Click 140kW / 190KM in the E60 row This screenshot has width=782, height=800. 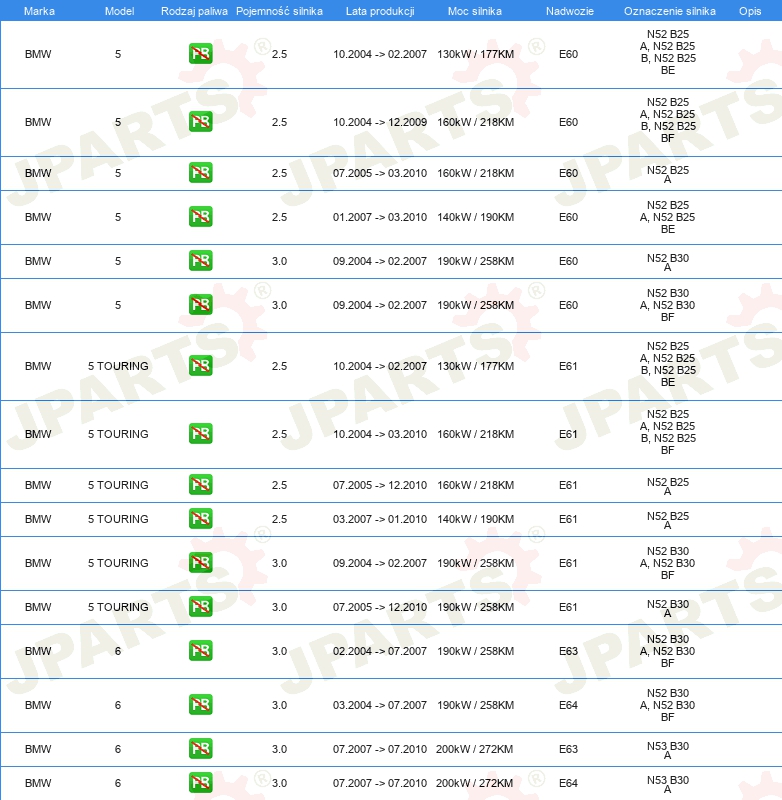coord(475,217)
